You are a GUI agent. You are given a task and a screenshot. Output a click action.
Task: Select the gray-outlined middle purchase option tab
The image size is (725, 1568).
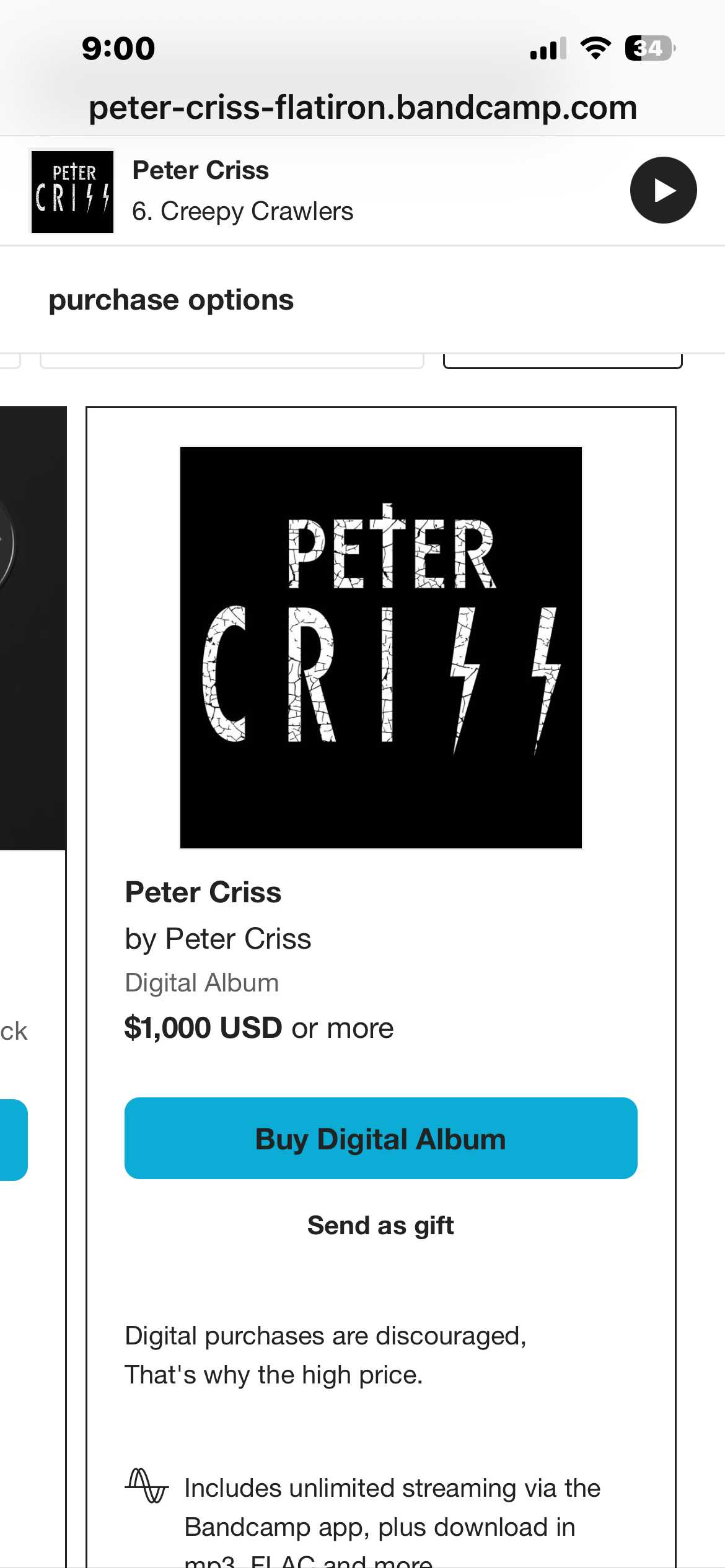coord(232,360)
